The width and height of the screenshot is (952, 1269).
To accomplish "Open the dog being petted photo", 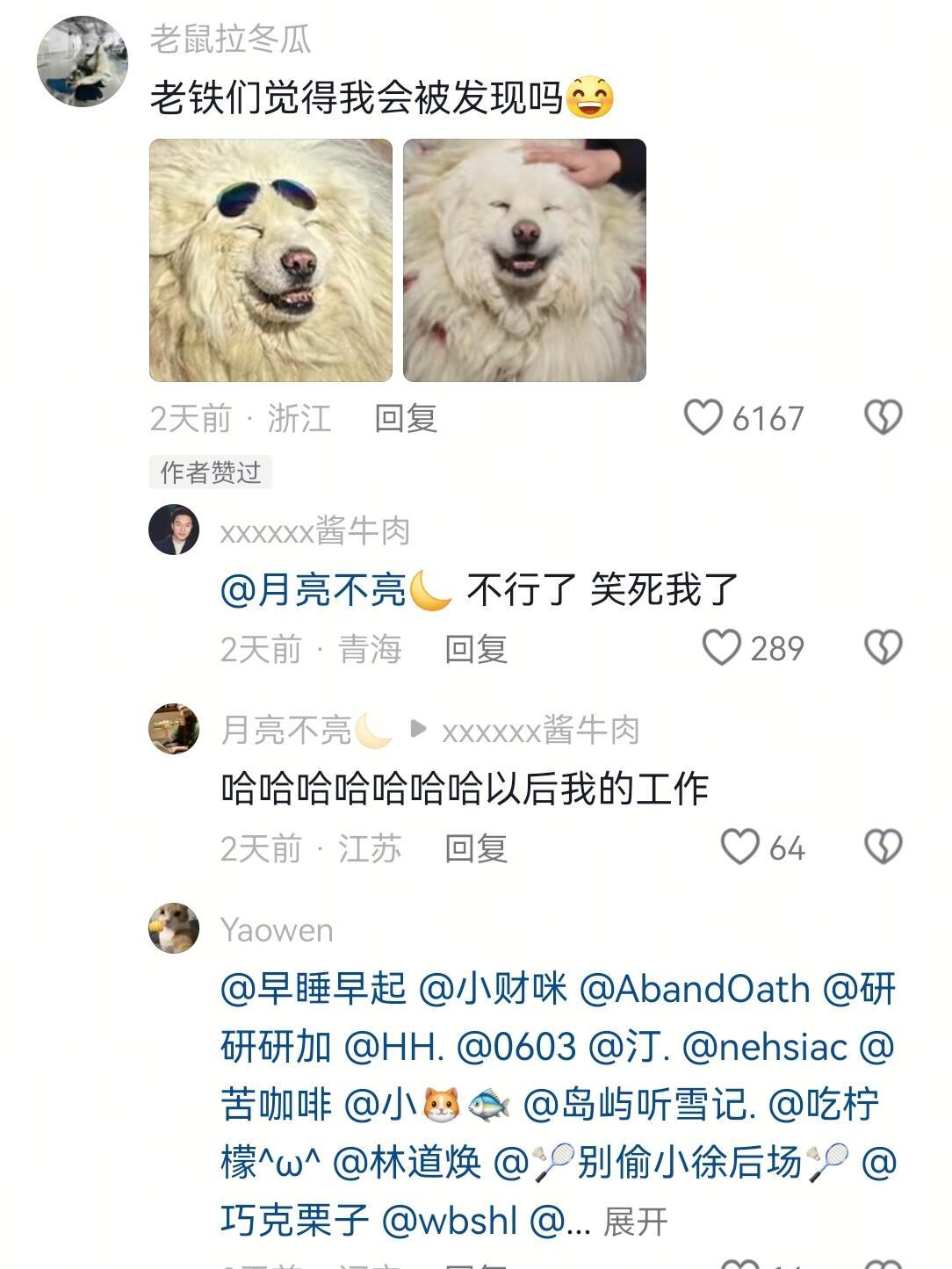I will coord(524,260).
